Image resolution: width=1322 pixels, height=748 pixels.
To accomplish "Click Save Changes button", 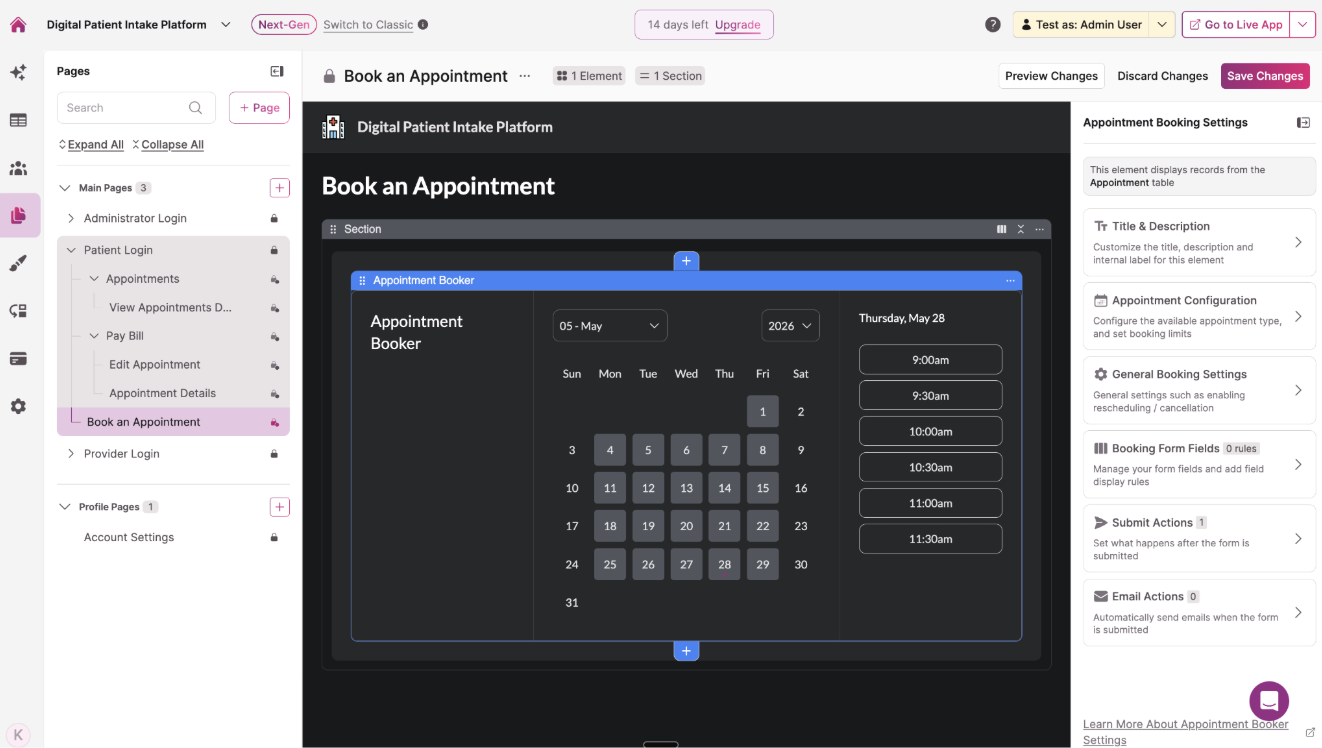I will tap(1265, 76).
